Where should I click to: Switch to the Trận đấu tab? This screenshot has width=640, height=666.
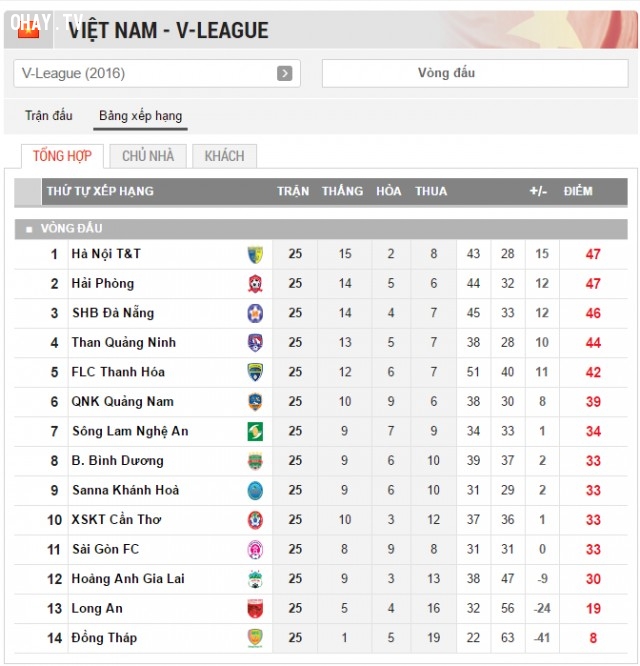[x=49, y=116]
